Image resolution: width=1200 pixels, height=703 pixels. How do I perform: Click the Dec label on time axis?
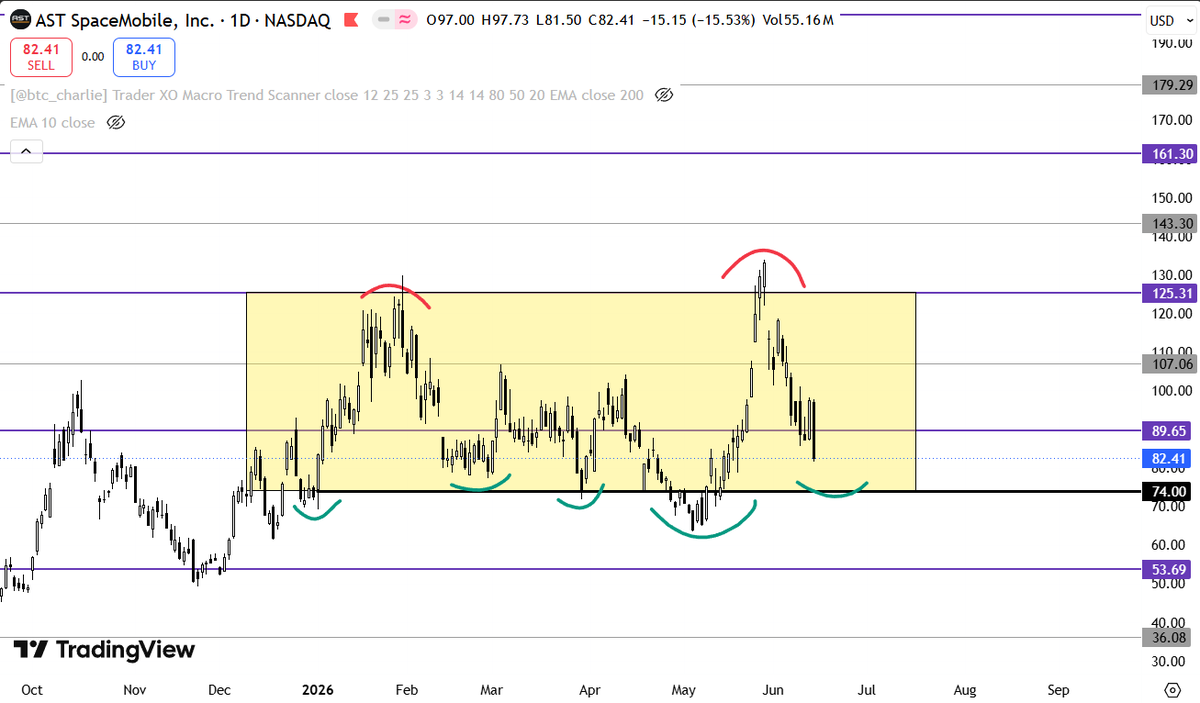point(220,690)
